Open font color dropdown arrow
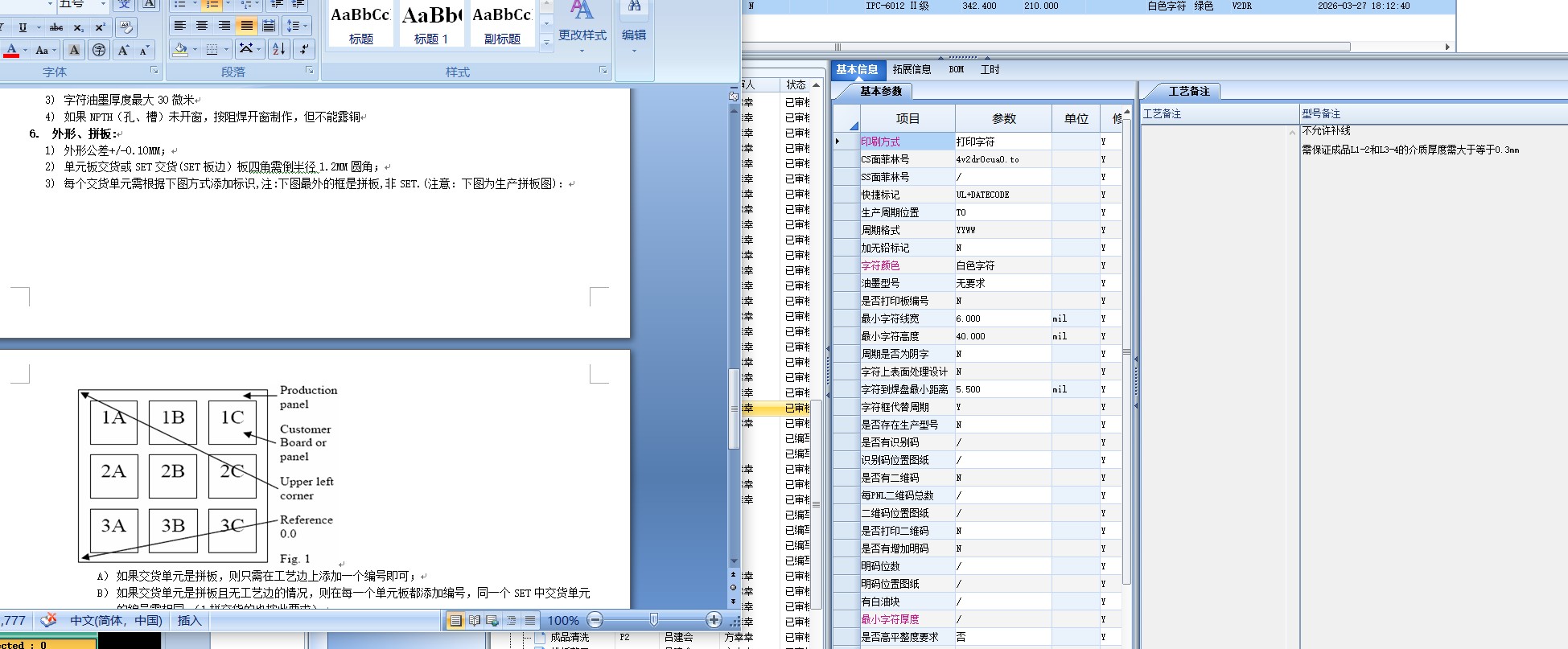Viewport: 1568px width, 649px height. pyautogui.click(x=25, y=50)
